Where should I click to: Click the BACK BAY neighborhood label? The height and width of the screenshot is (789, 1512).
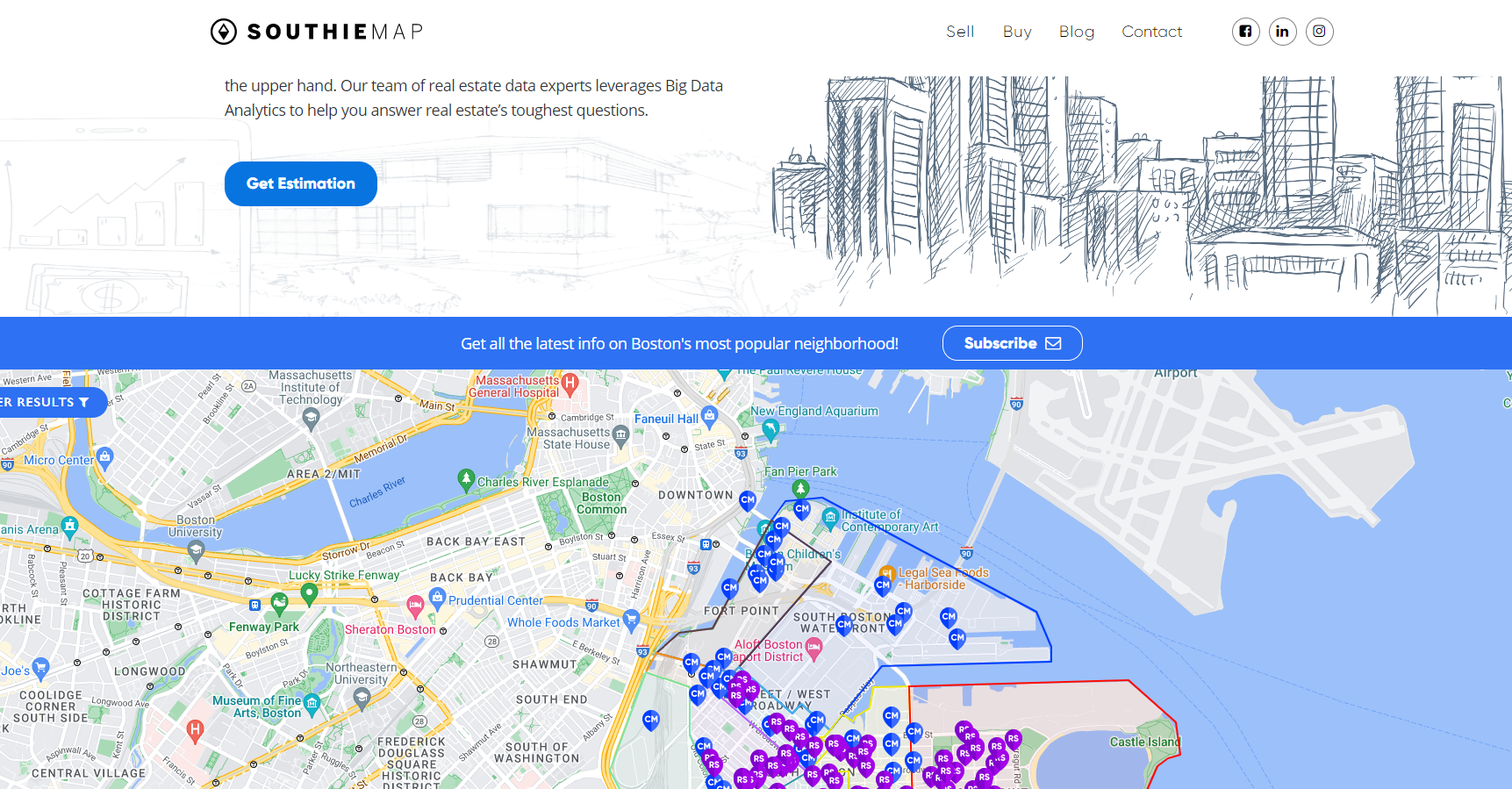461,577
